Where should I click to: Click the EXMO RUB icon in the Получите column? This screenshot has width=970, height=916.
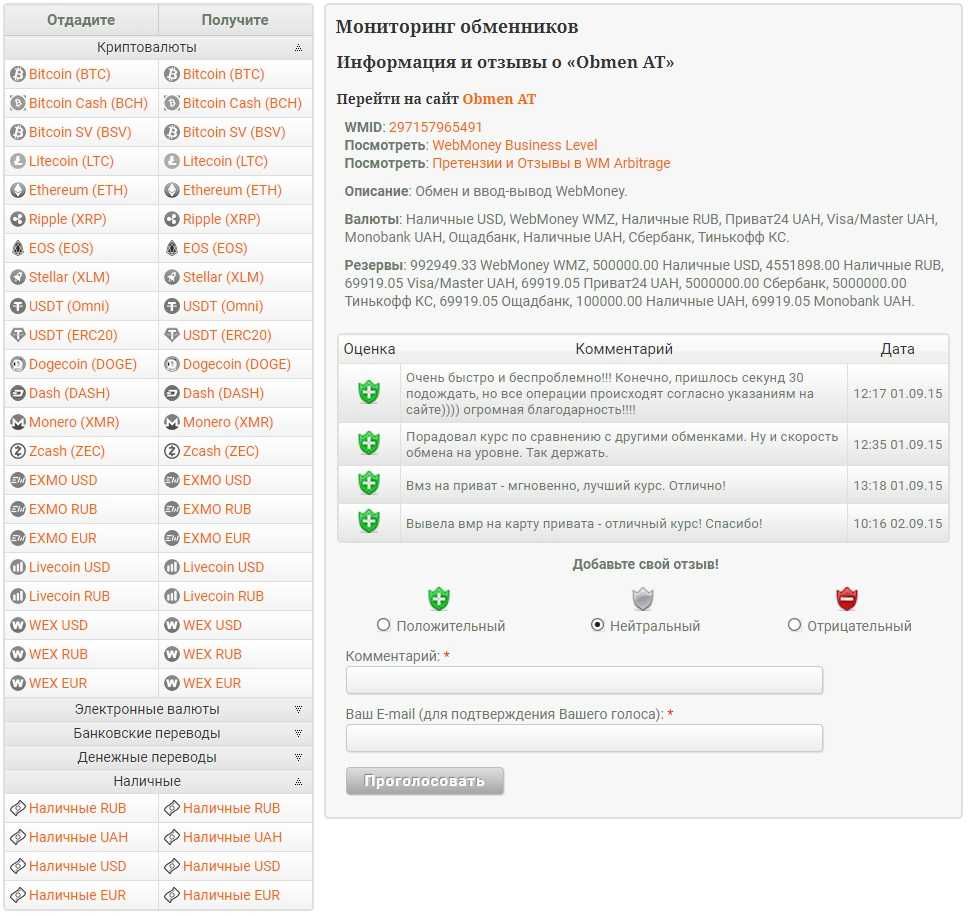[172, 510]
